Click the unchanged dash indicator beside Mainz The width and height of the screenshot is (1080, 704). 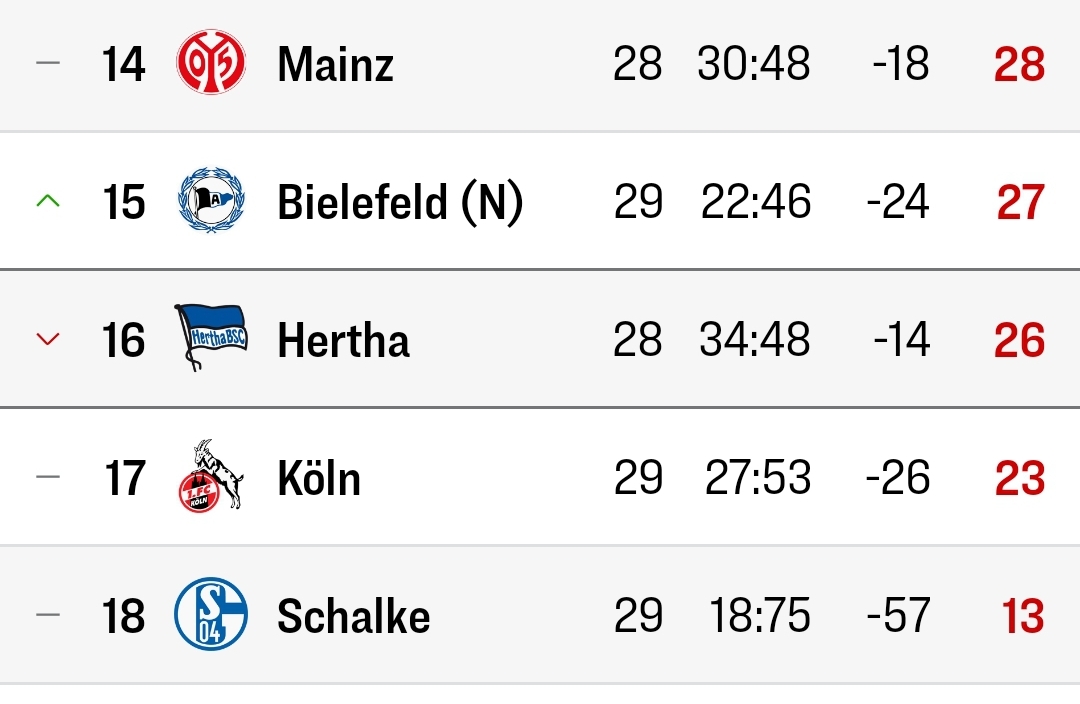coord(48,63)
